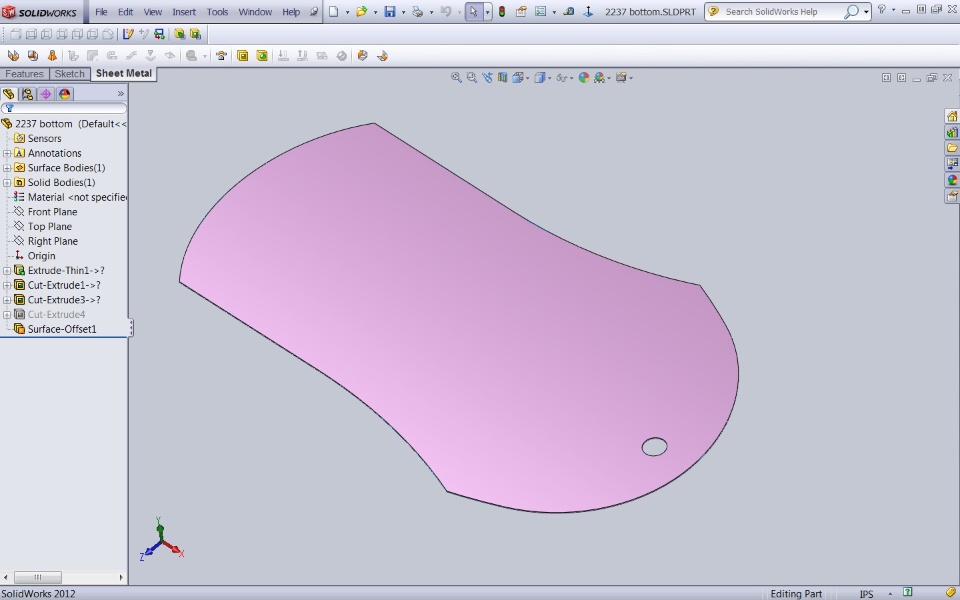Open Appearances icon in task pane
Image resolution: width=960 pixels, height=600 pixels.
(x=952, y=180)
